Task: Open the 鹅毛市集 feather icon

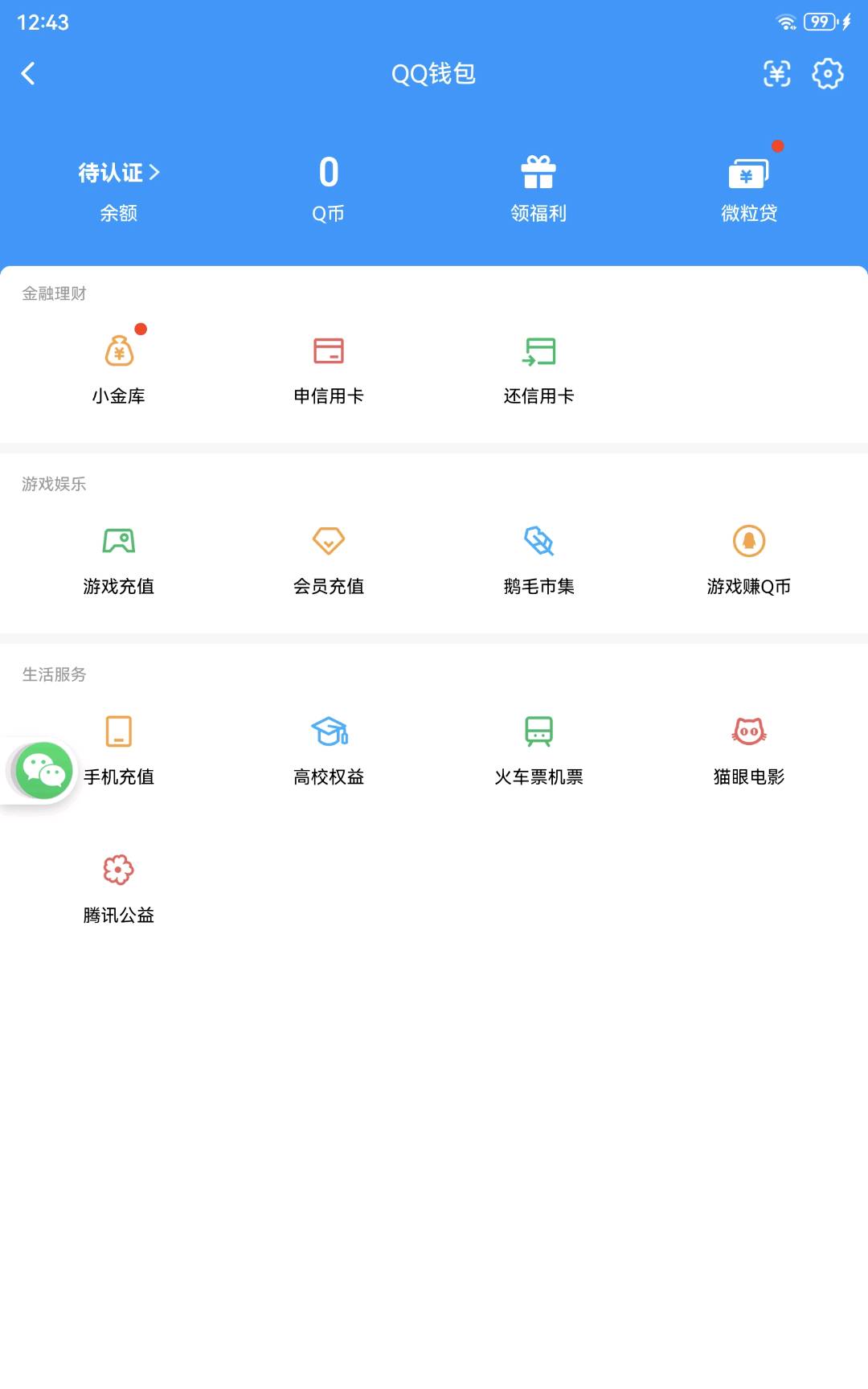Action: 538,541
